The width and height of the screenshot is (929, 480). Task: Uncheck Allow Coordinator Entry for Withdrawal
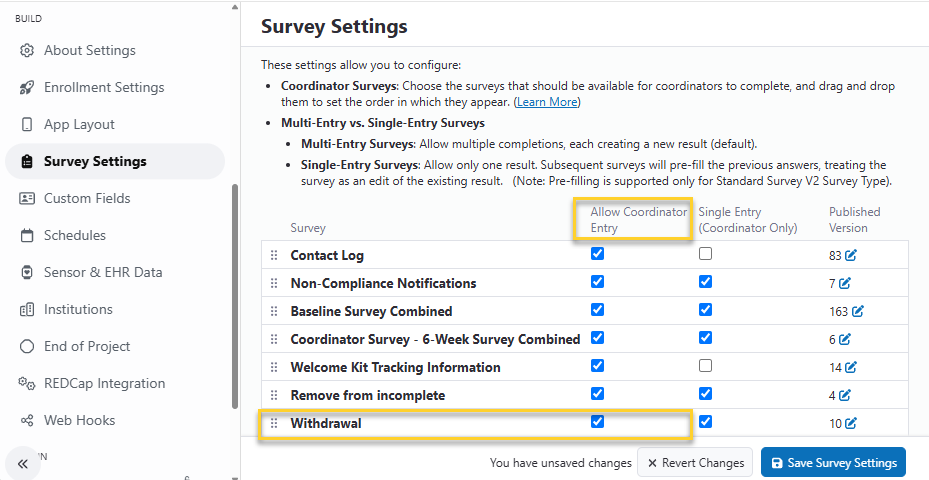point(597,421)
